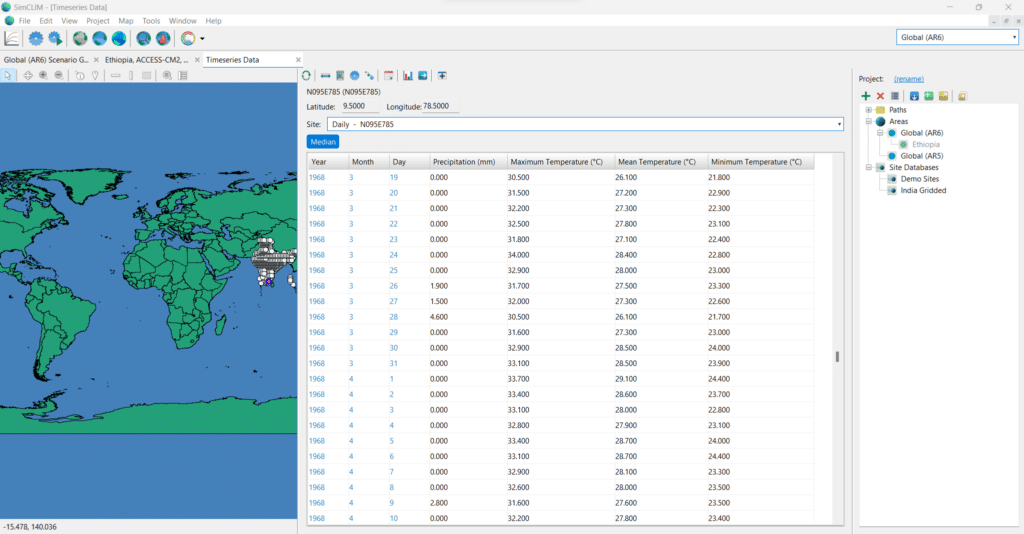
Task: Click the blue download icon in Project panel
Action: 913,96
